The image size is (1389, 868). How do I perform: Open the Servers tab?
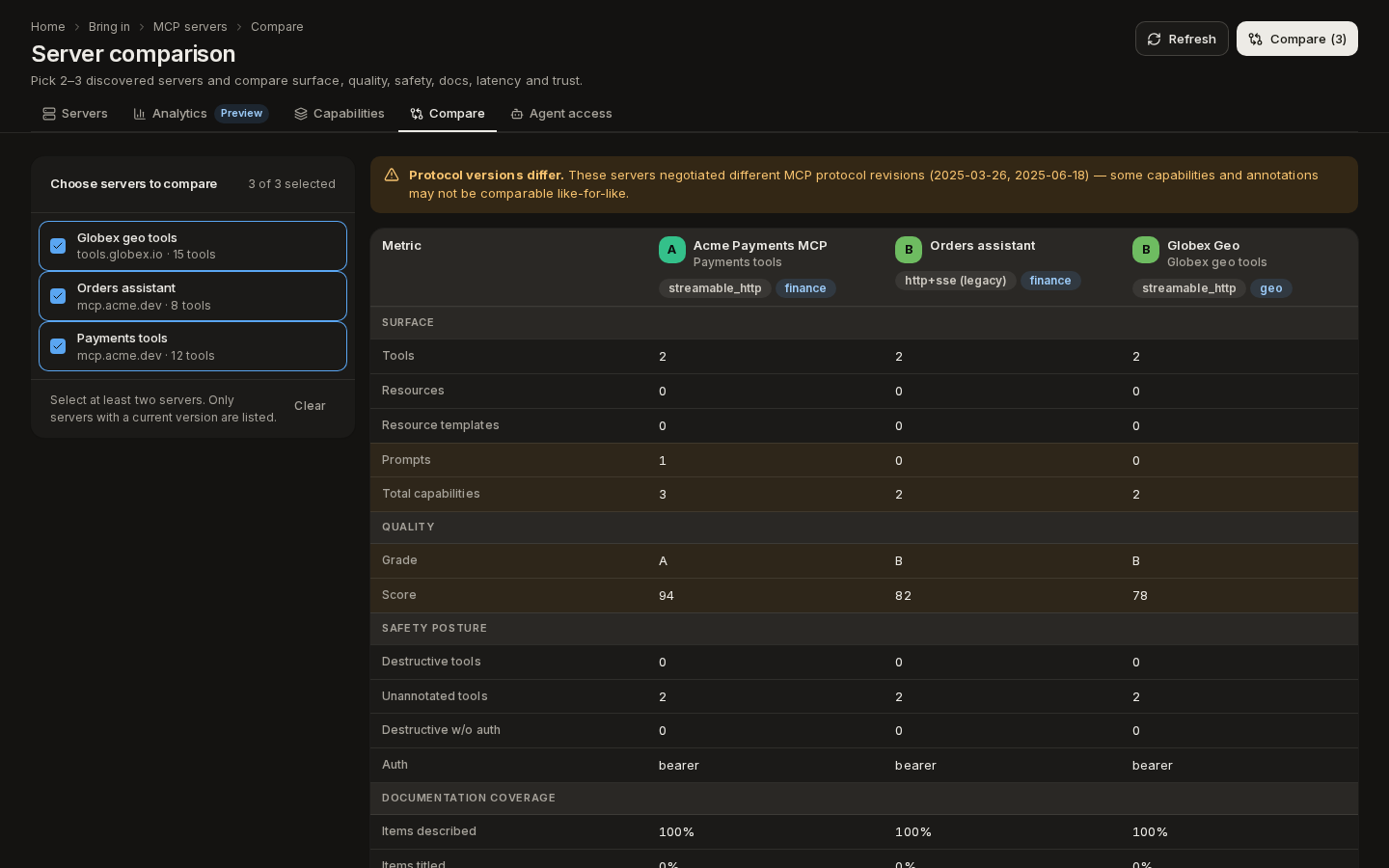coord(75,114)
